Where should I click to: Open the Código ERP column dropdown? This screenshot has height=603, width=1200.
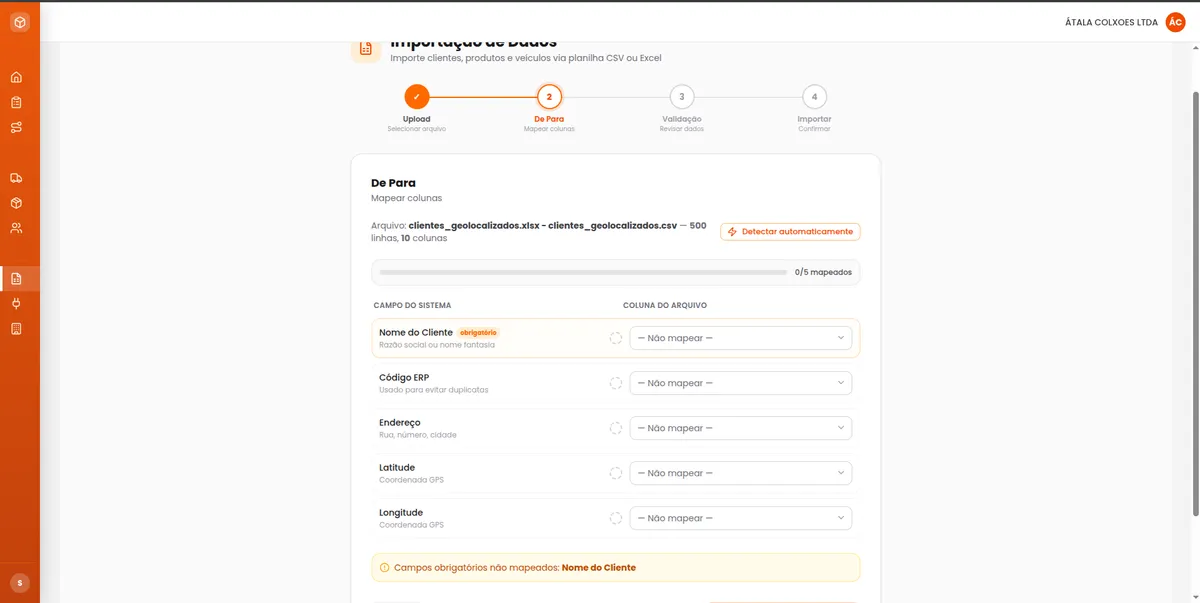(x=741, y=383)
